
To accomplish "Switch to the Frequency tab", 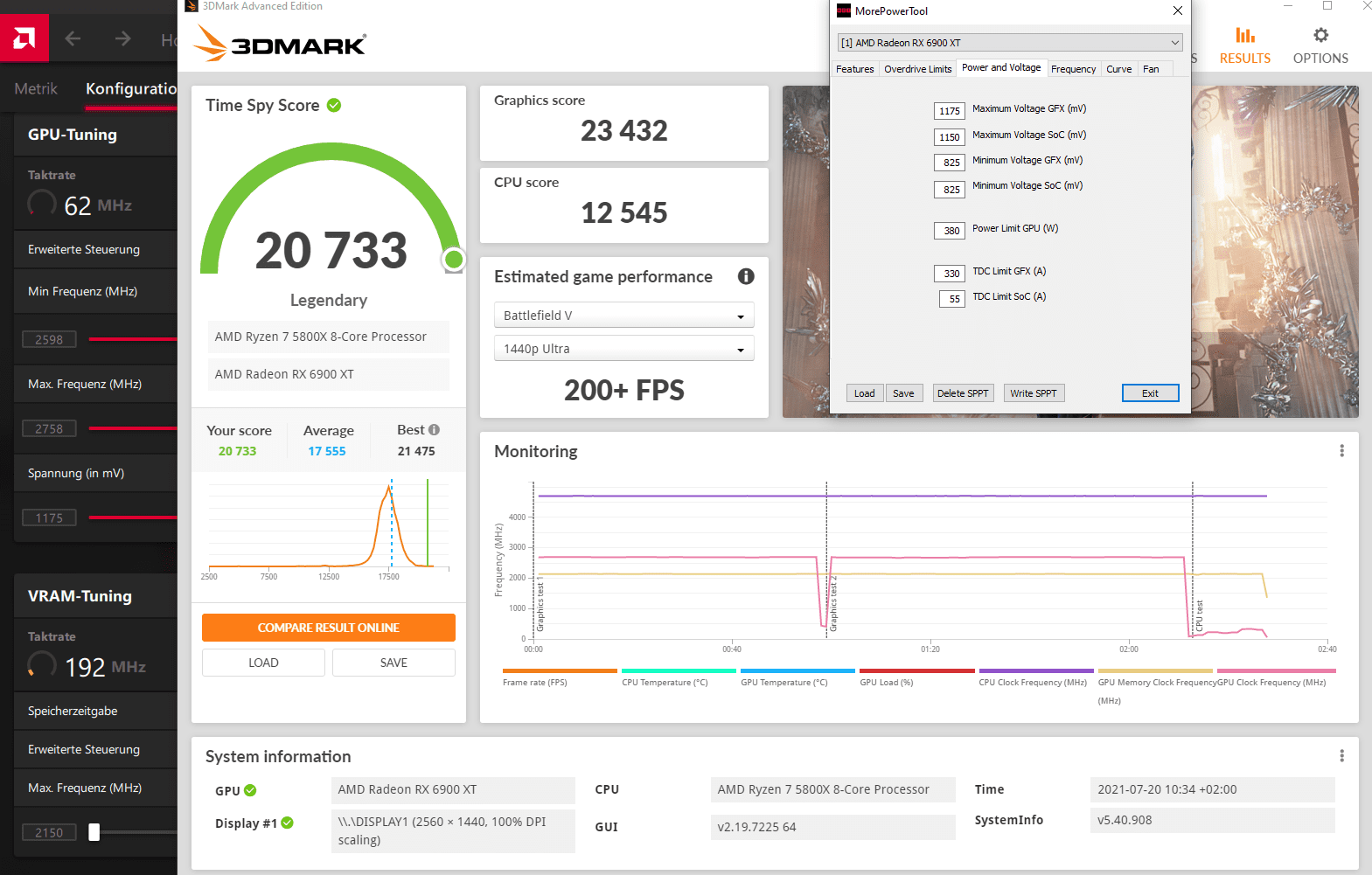I will (x=1073, y=69).
